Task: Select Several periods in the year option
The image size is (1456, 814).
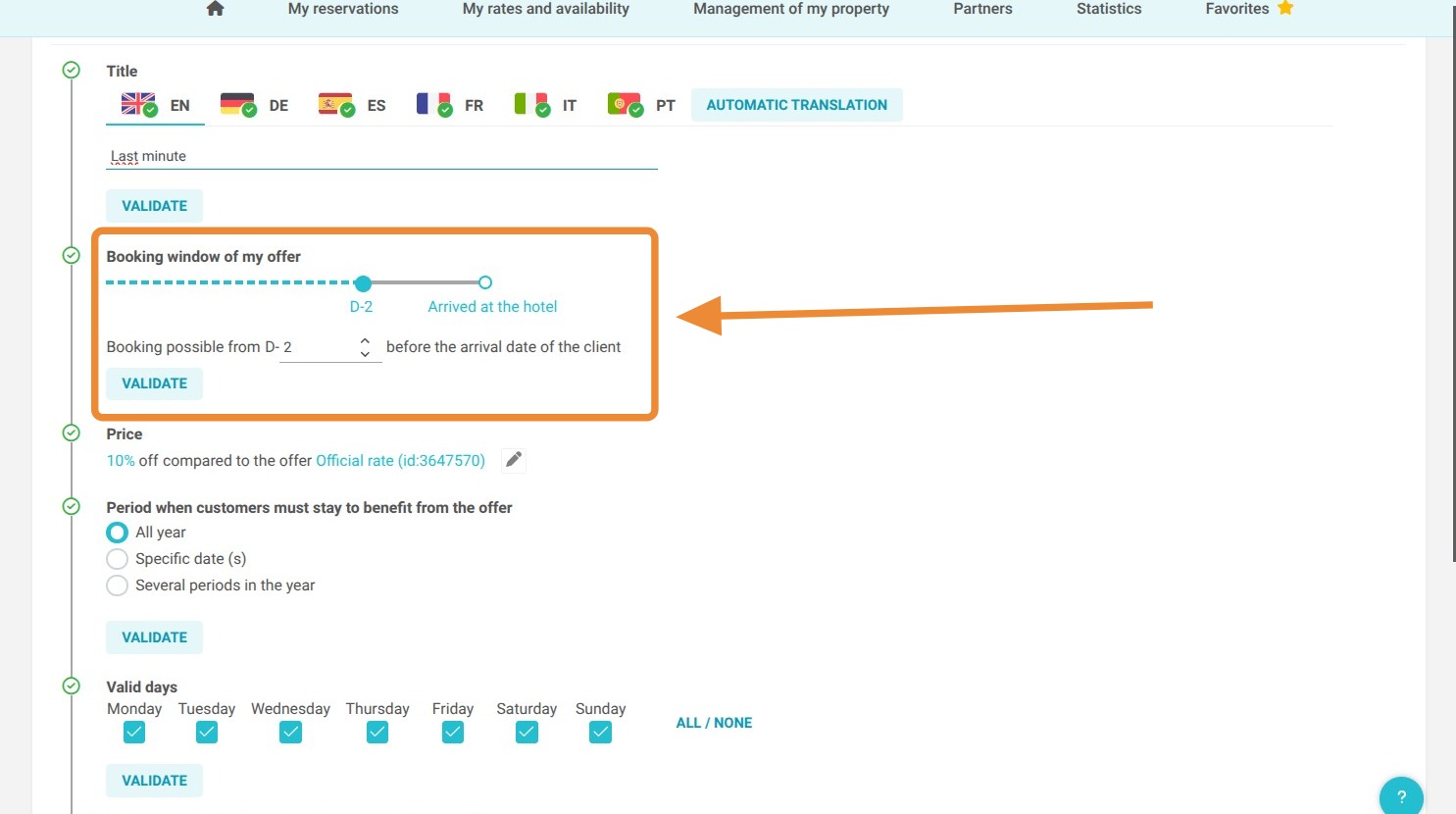Action: 117,585
